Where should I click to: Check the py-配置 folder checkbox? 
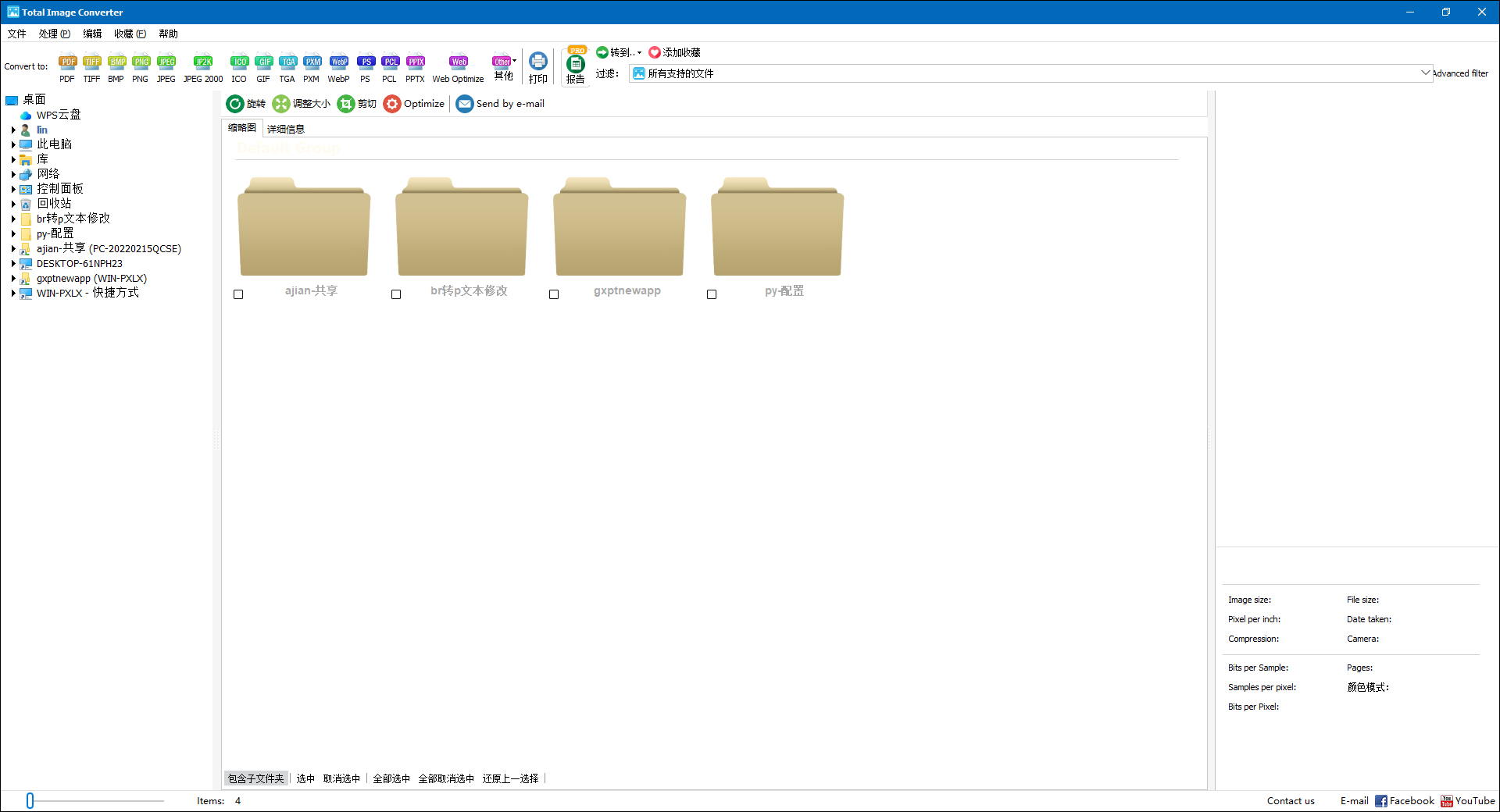pos(712,294)
